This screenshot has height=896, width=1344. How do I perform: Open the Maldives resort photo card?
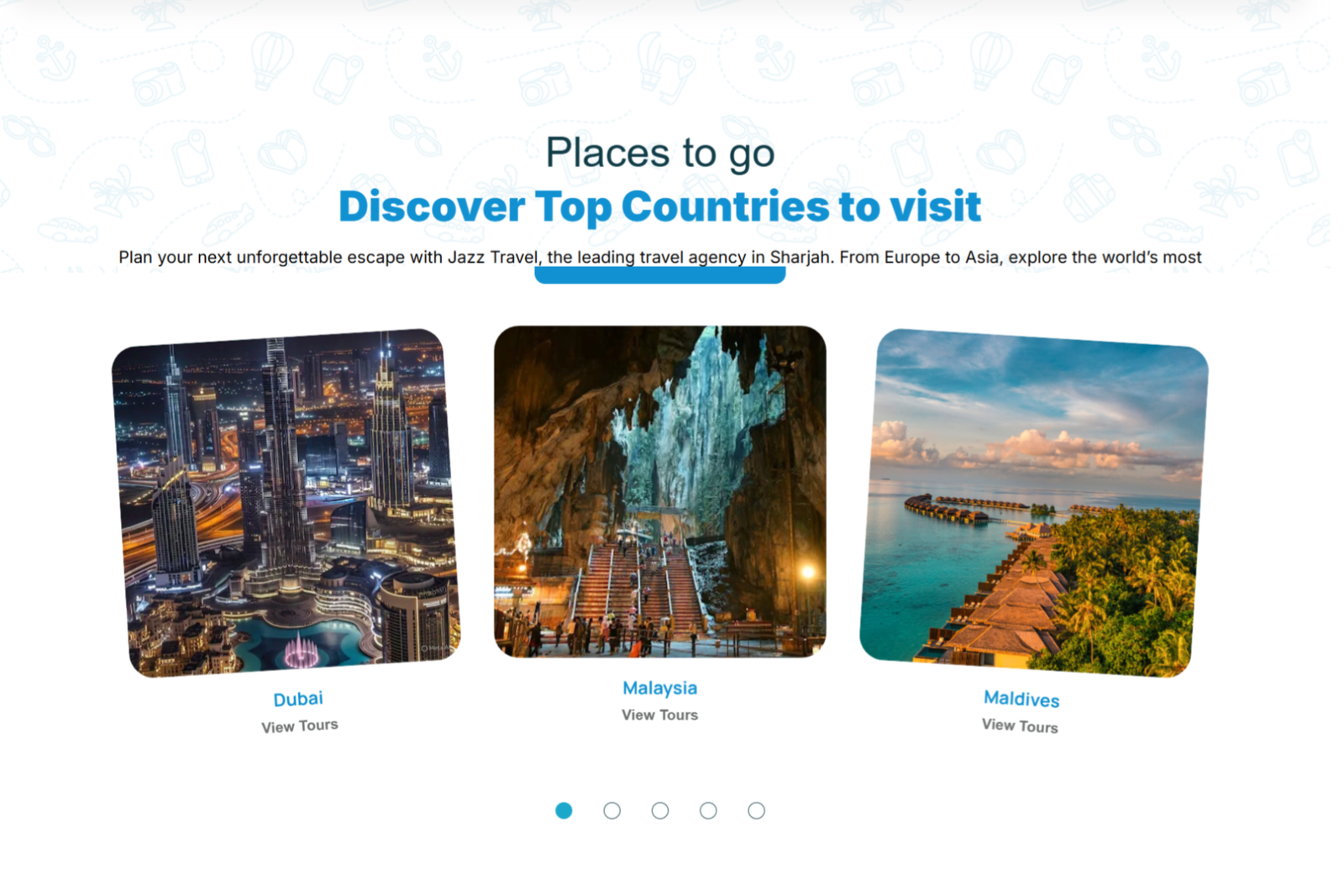1034,502
